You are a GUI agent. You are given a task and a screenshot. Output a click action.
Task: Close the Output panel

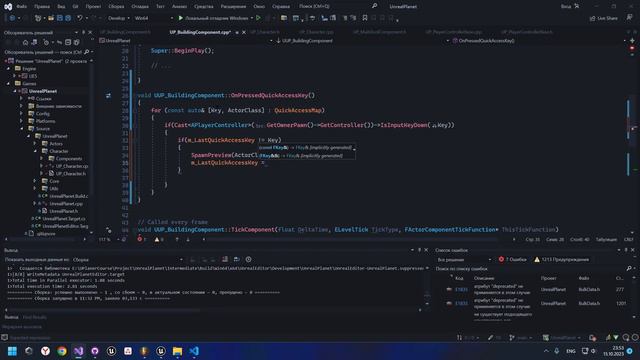(426, 250)
